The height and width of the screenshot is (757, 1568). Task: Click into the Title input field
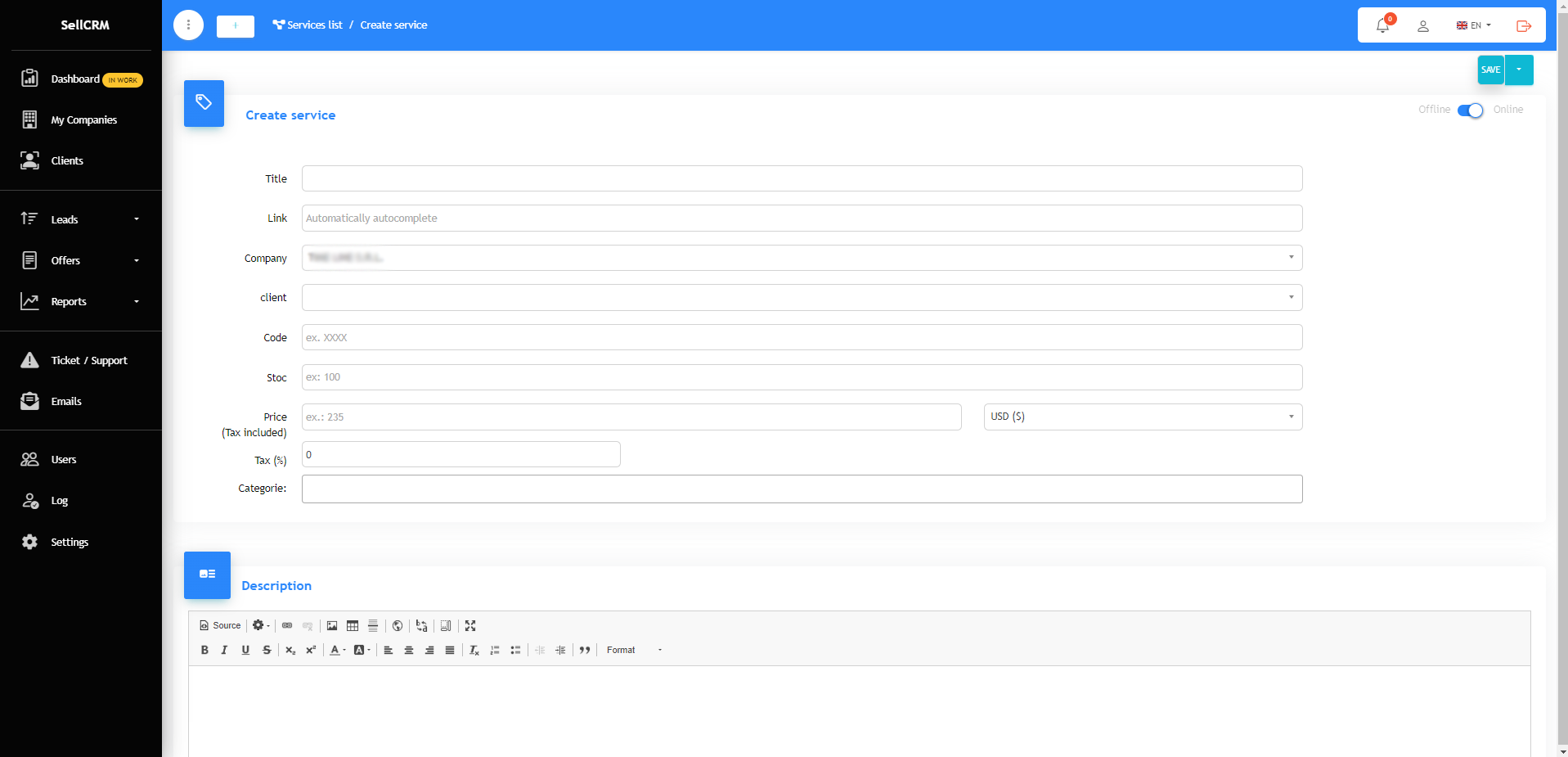click(x=801, y=178)
